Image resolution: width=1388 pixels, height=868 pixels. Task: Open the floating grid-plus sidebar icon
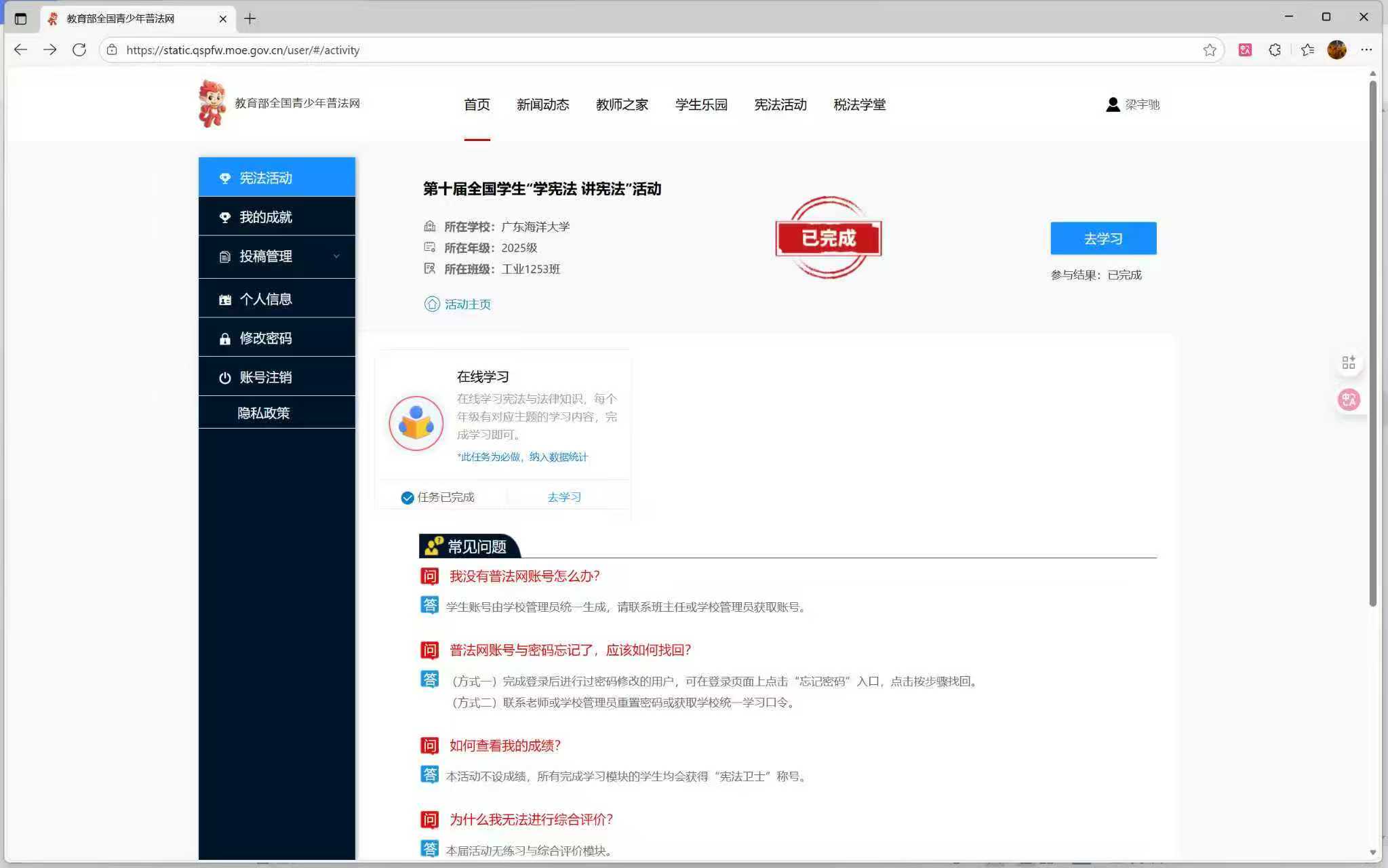pyautogui.click(x=1349, y=363)
